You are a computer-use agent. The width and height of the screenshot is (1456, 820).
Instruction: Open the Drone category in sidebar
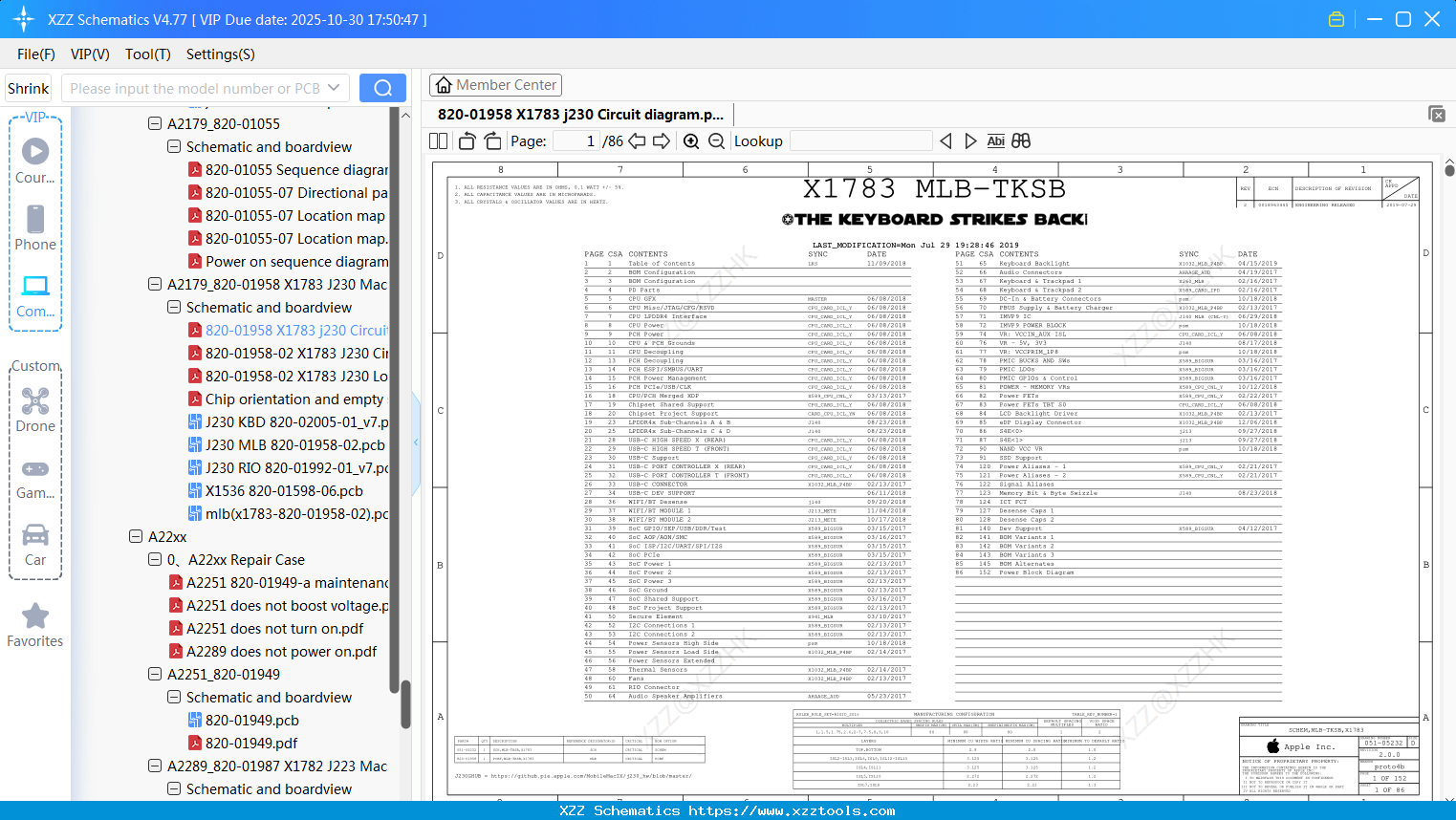point(35,410)
